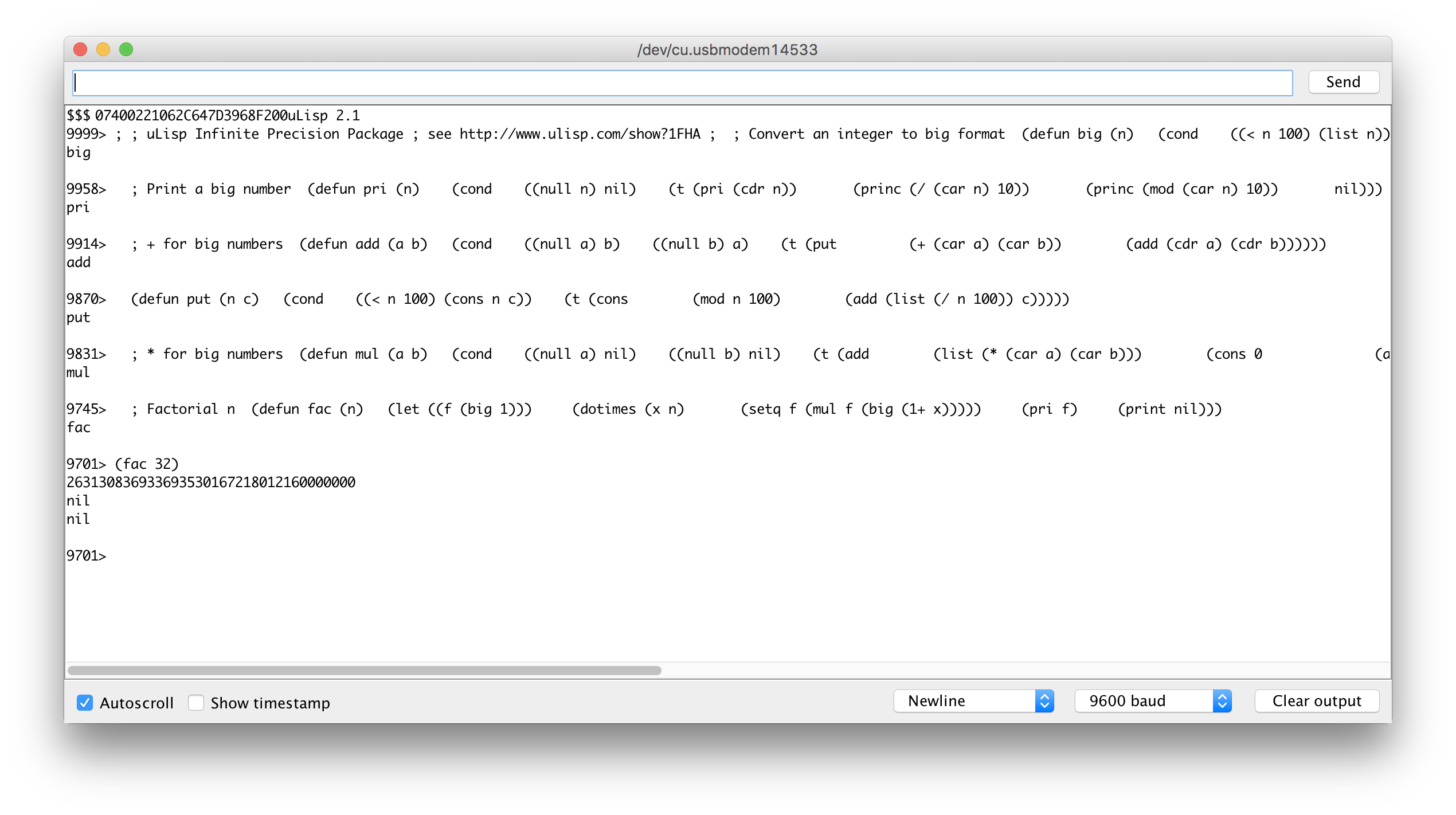Click the /dev/cu.usbmodem14533 title bar
Image resolution: width=1456 pixels, height=815 pixels.
728,49
